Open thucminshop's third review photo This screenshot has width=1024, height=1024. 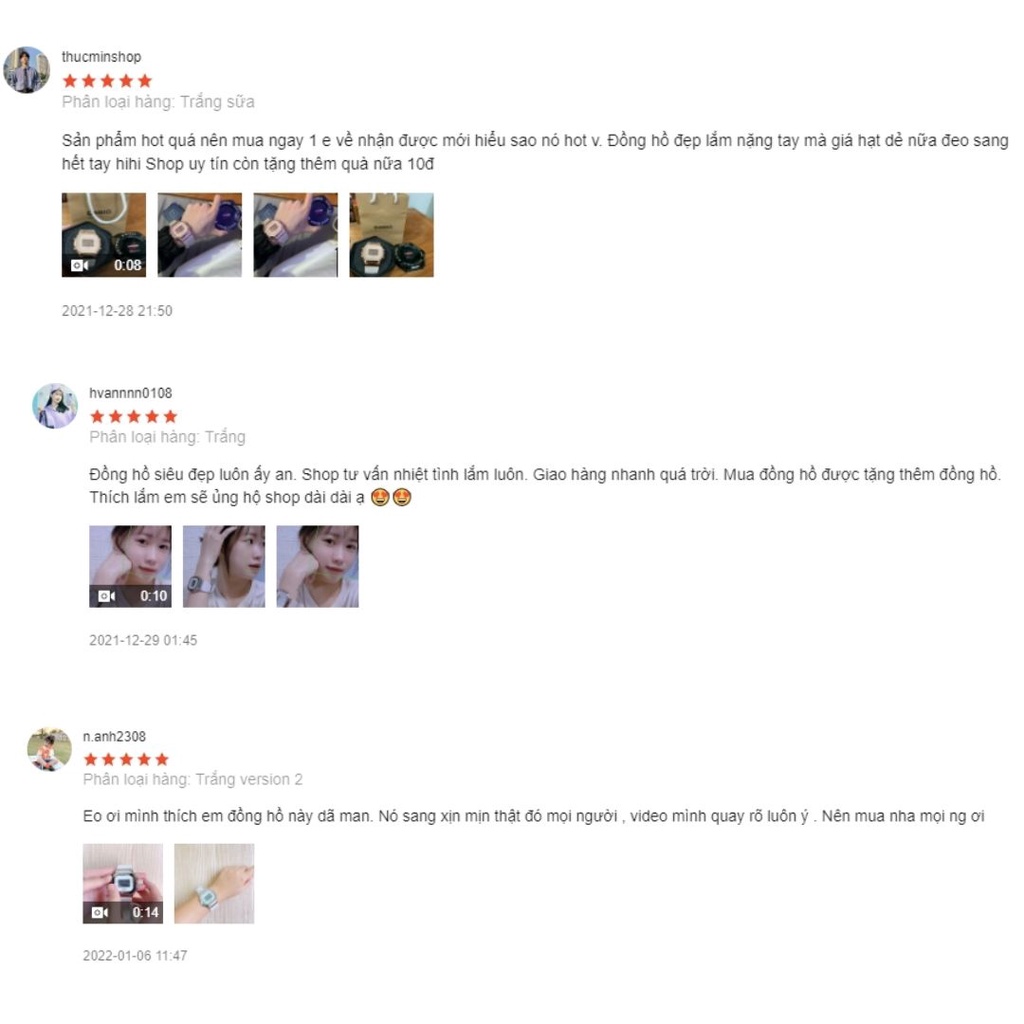tap(296, 235)
